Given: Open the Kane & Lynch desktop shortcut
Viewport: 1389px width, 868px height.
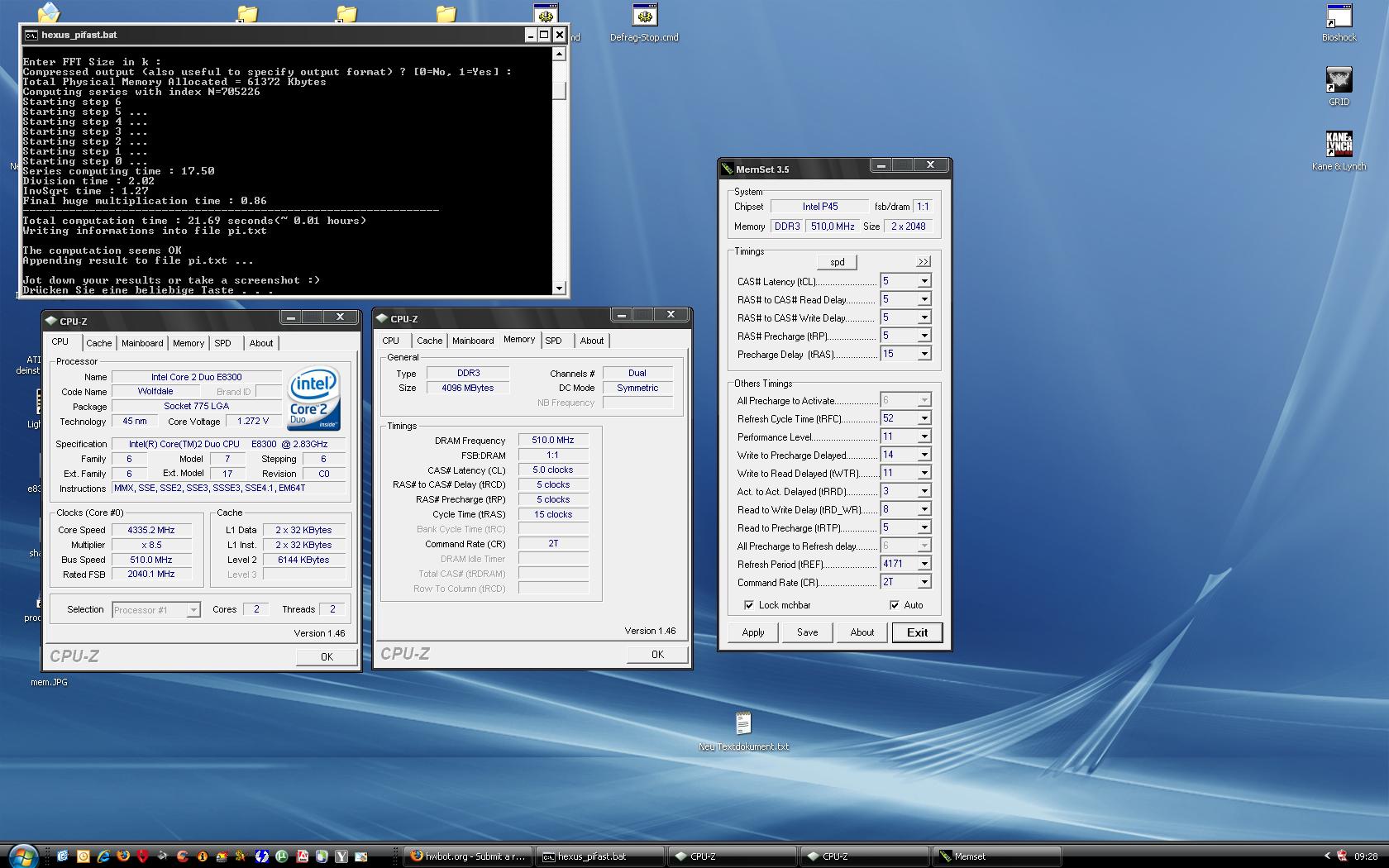Looking at the screenshot, I should click(x=1339, y=150).
